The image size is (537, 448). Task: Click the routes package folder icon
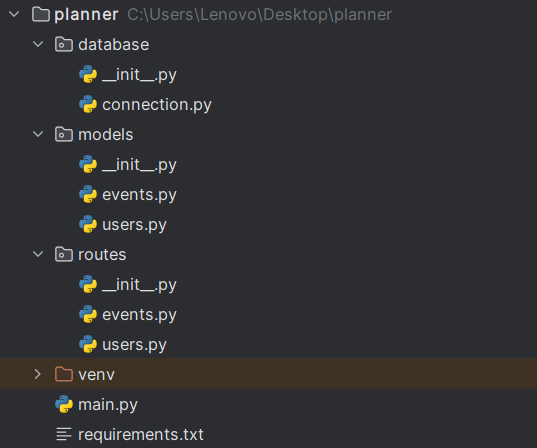[x=64, y=254]
